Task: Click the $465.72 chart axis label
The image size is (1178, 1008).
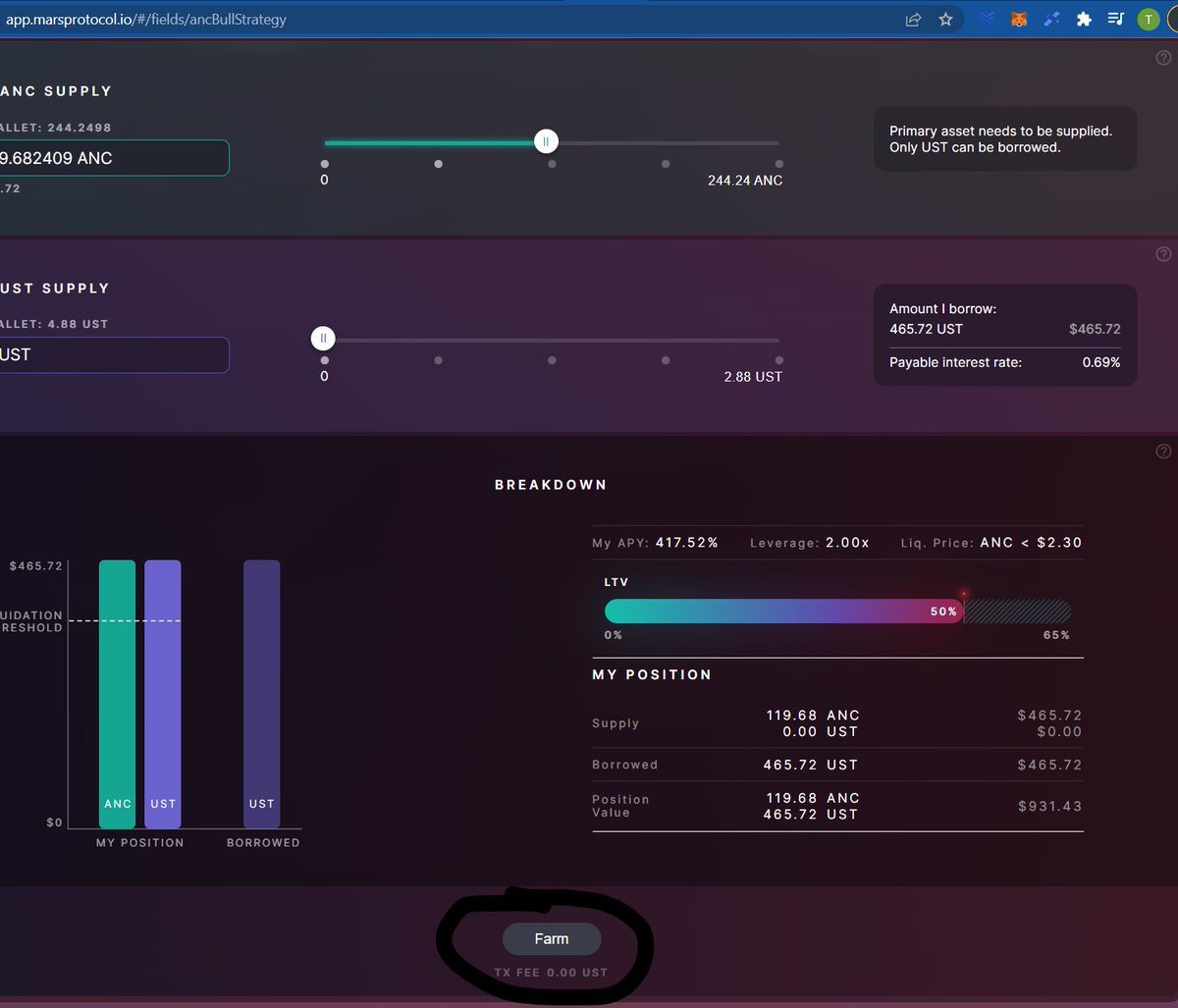Action: pos(35,566)
